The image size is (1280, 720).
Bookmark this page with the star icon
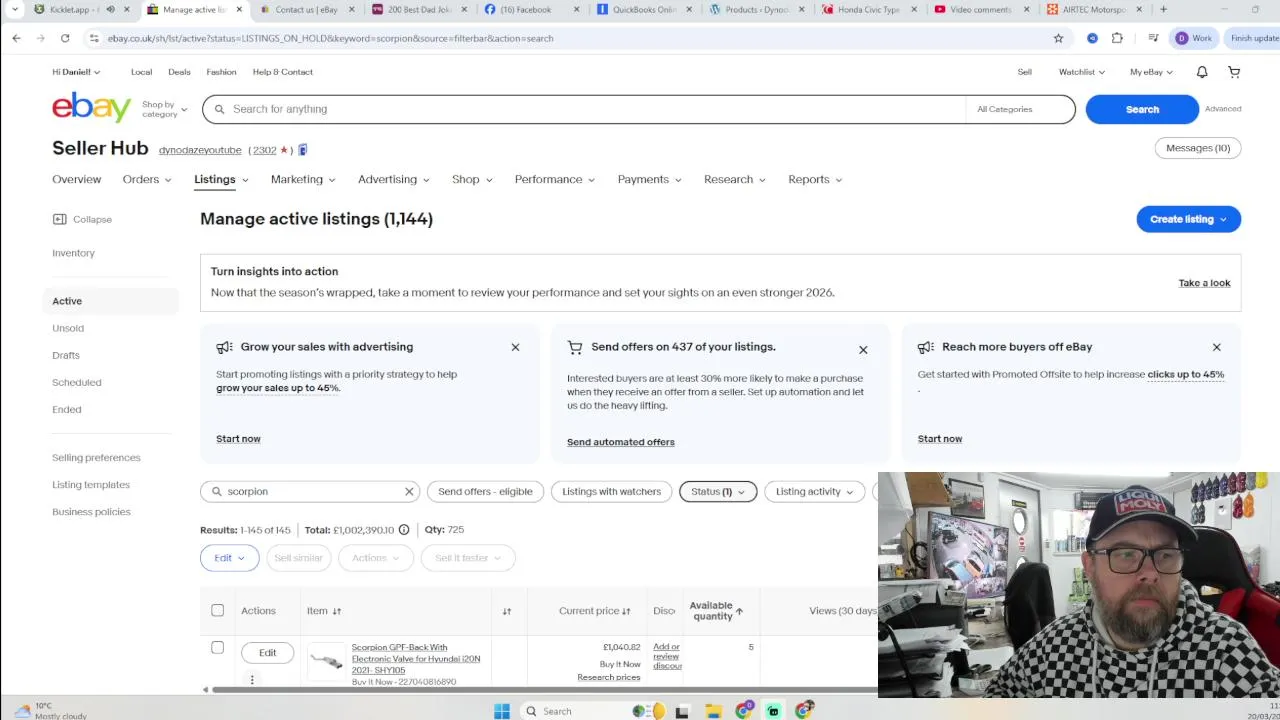[x=1058, y=38]
